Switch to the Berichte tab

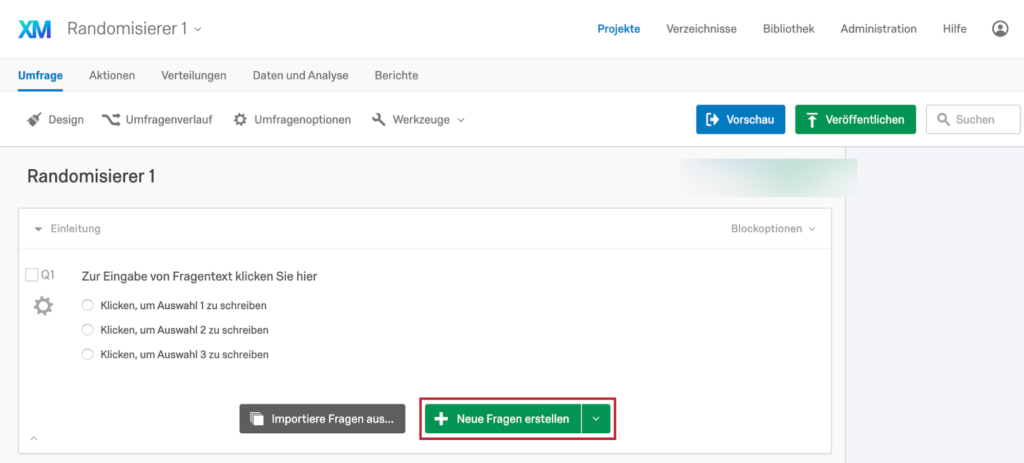[396, 75]
